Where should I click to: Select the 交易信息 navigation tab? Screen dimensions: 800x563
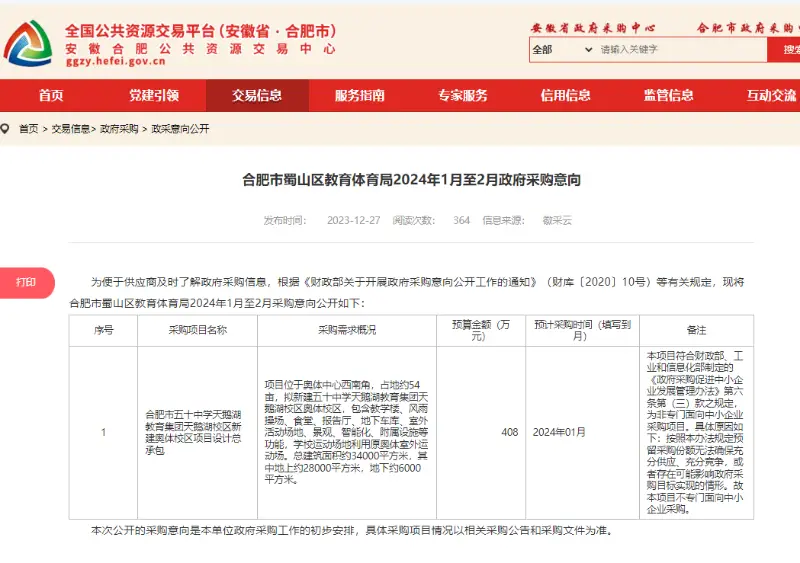pos(257,95)
